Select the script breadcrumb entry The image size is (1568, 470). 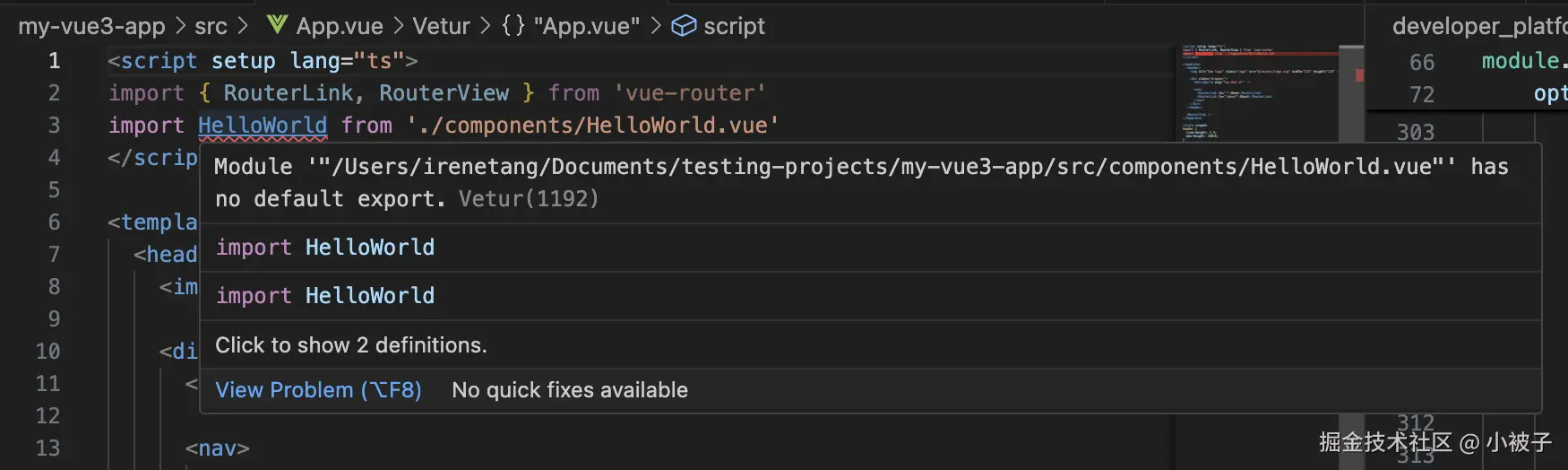coord(734,26)
